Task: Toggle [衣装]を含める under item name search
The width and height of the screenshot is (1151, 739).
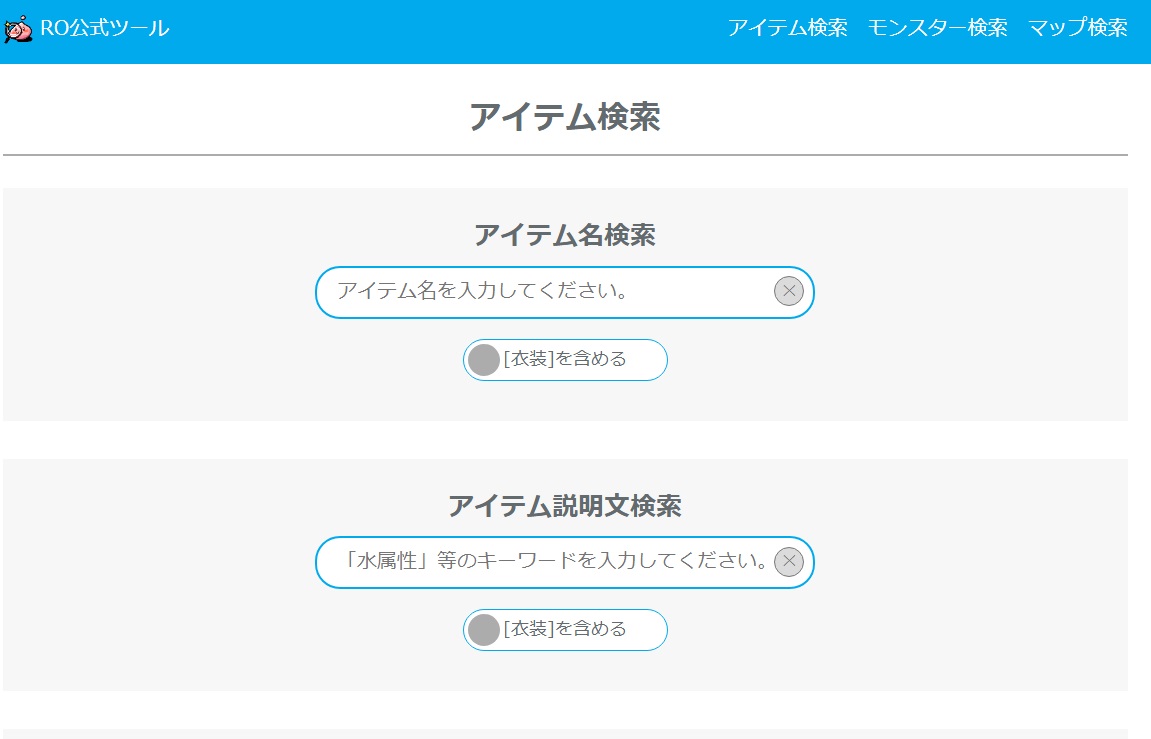Action: tap(564, 360)
